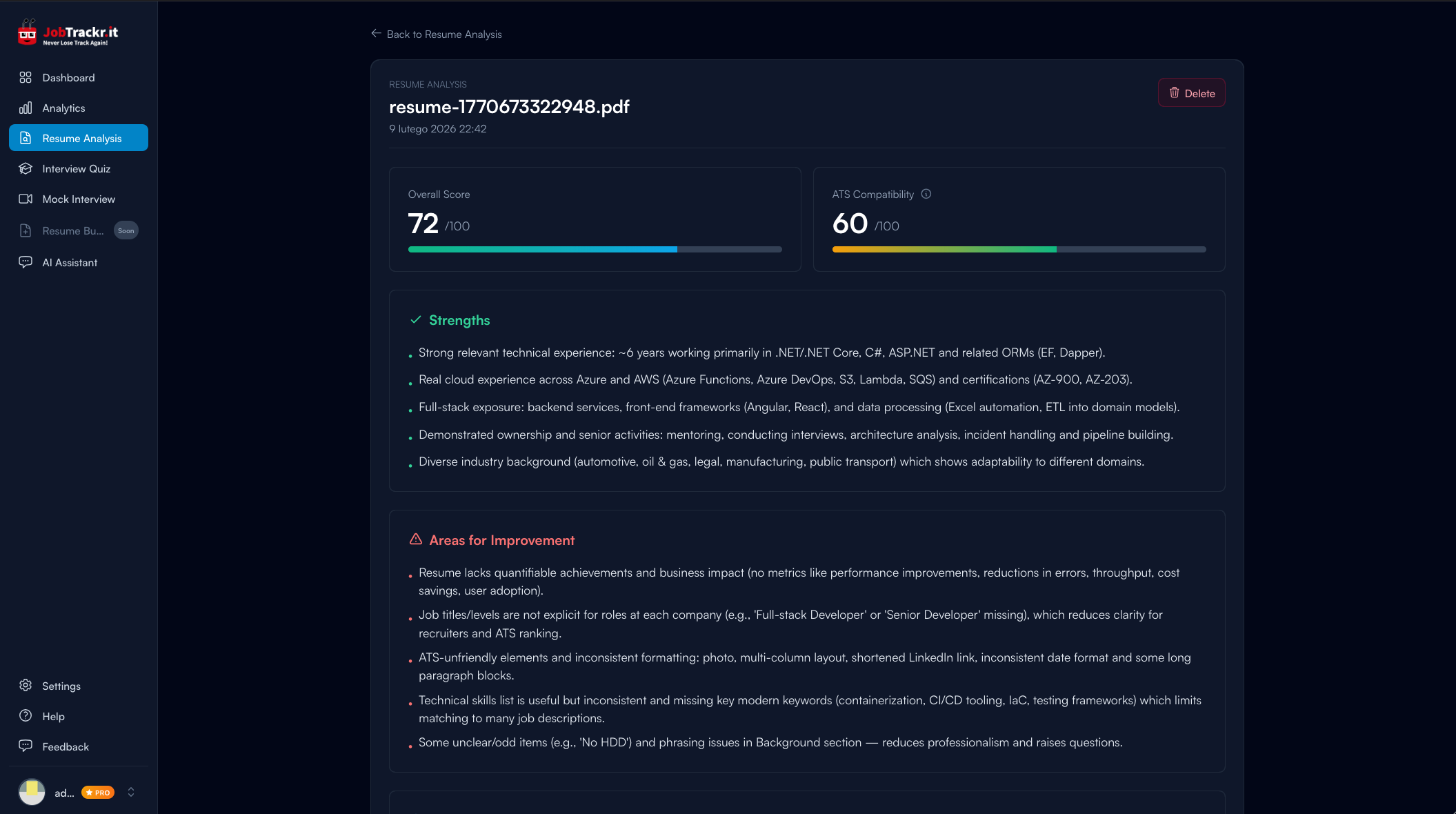Click the JobTrackr.it logo icon
Viewport: 1456px width, 814px height.
click(26, 32)
